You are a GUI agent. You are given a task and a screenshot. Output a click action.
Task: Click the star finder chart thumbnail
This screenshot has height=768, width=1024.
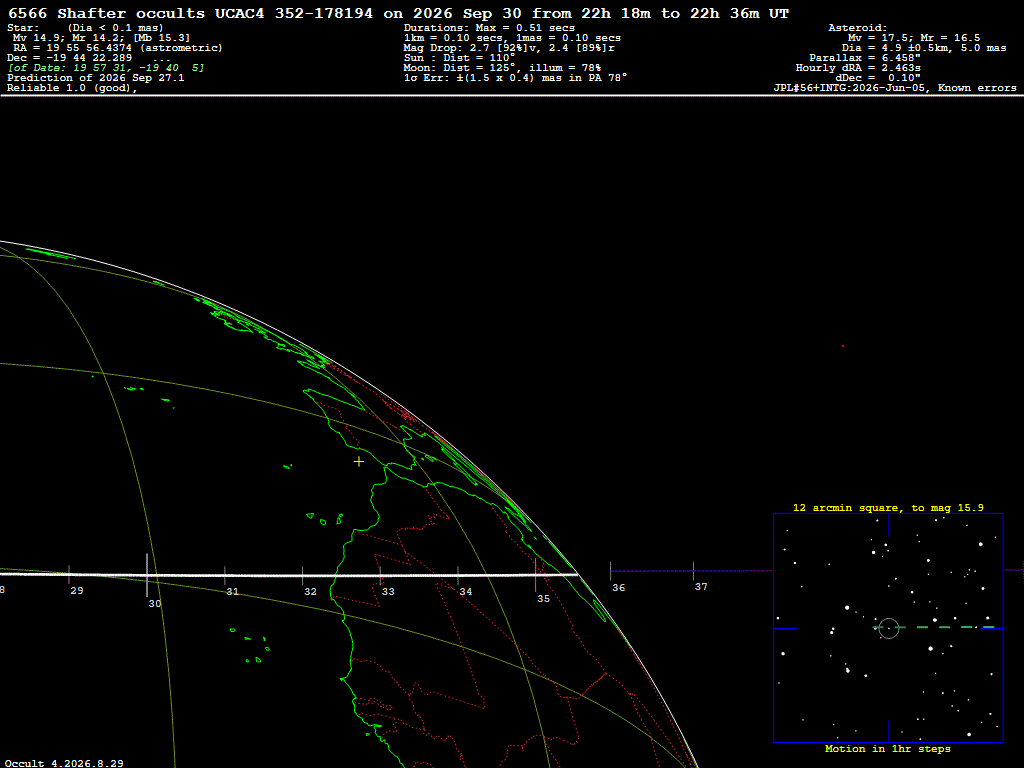point(888,628)
